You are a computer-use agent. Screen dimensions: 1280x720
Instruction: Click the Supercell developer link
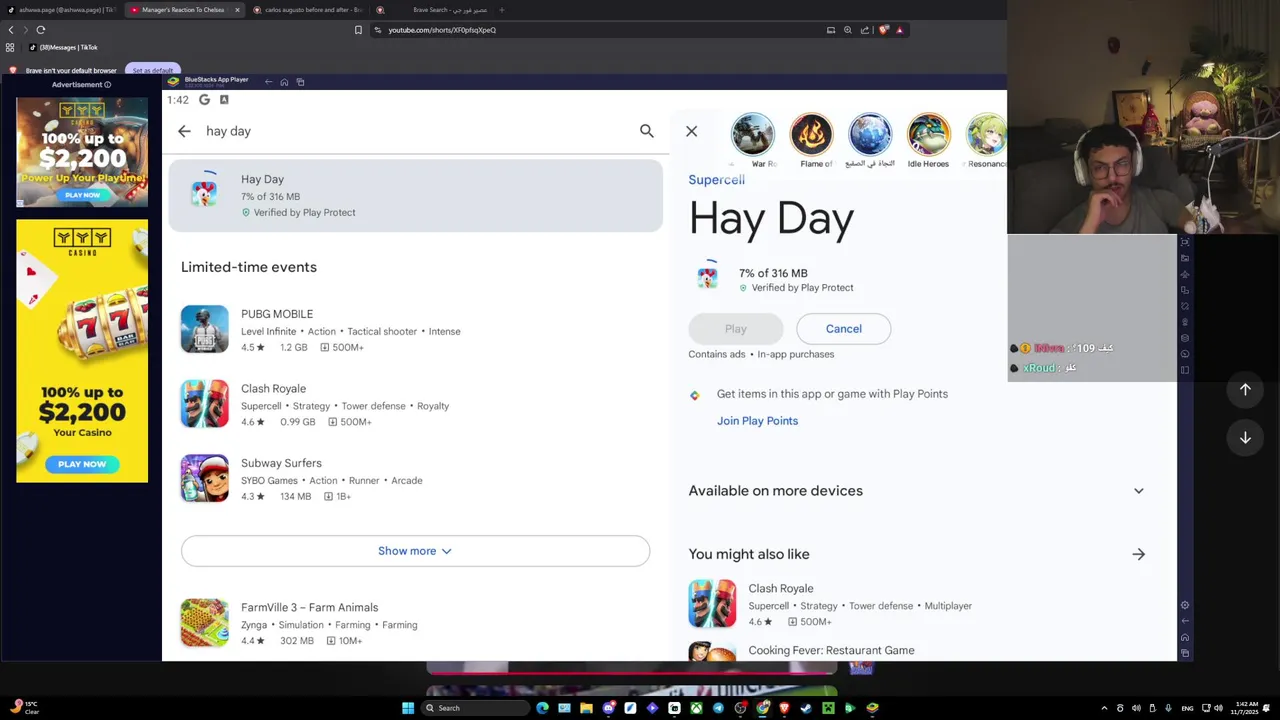coord(716,179)
